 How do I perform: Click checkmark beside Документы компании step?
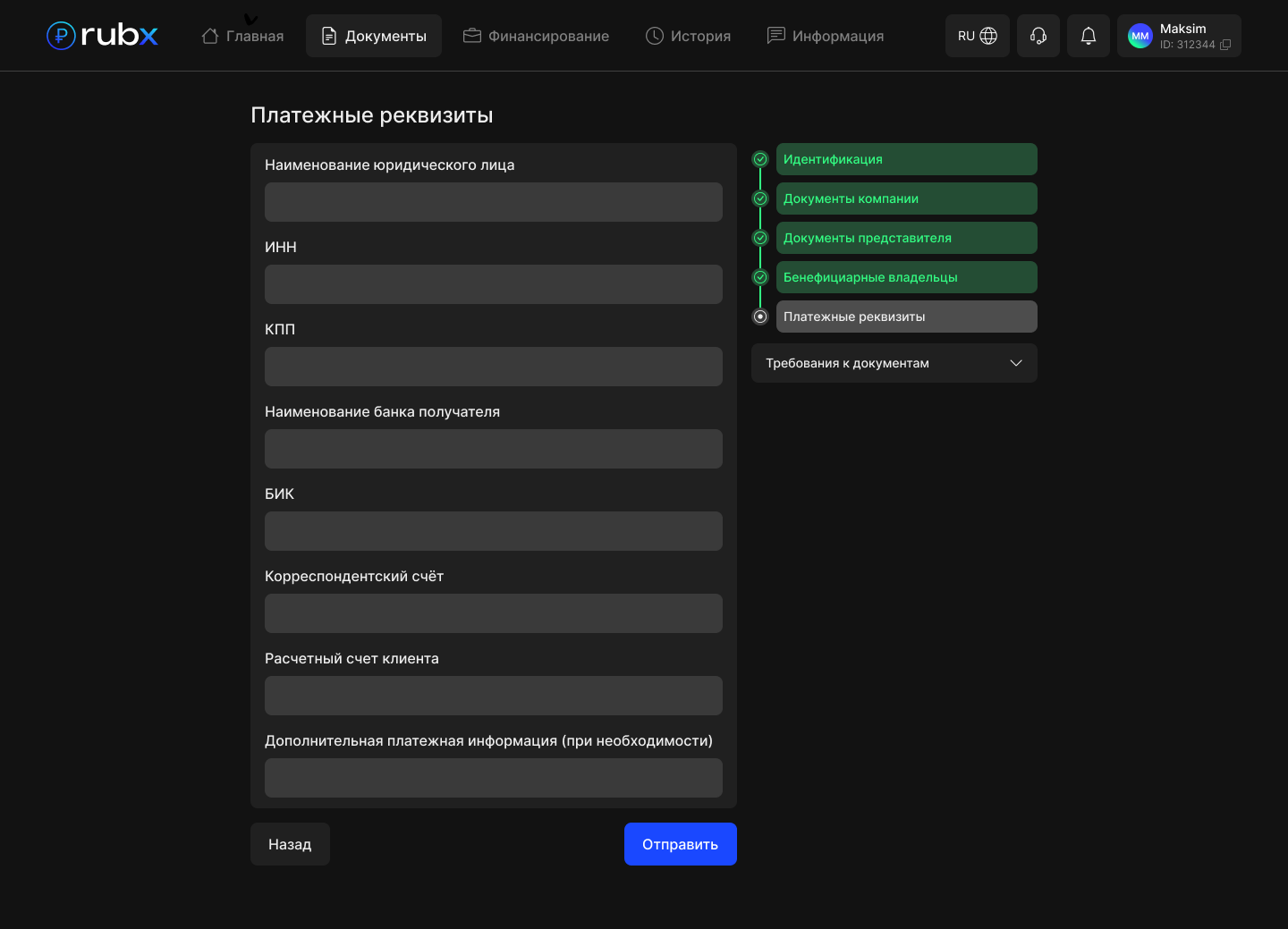(x=760, y=198)
